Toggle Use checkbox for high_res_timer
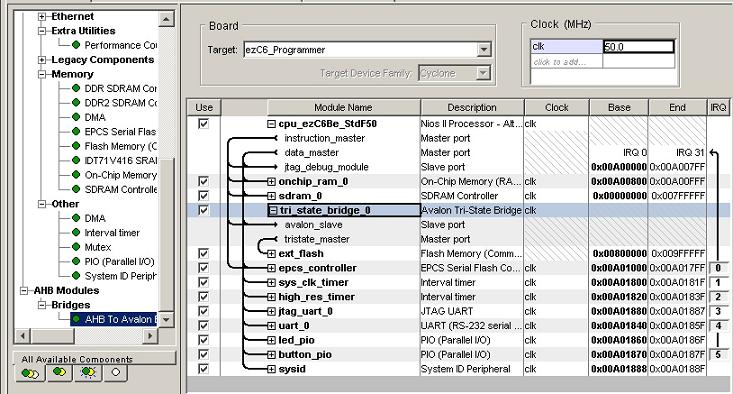This screenshot has height=394, width=733. click(203, 297)
